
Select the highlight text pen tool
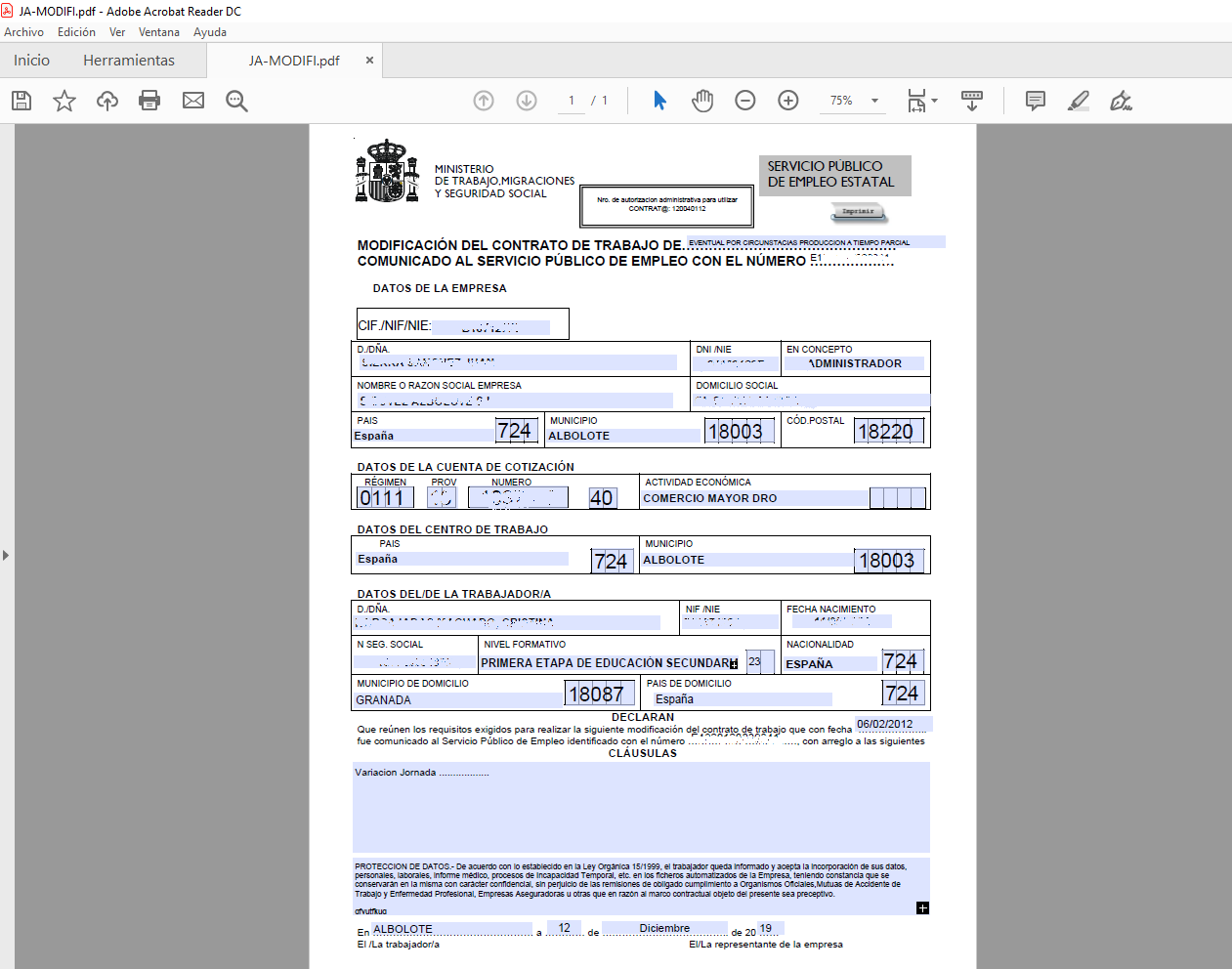[x=1079, y=101]
